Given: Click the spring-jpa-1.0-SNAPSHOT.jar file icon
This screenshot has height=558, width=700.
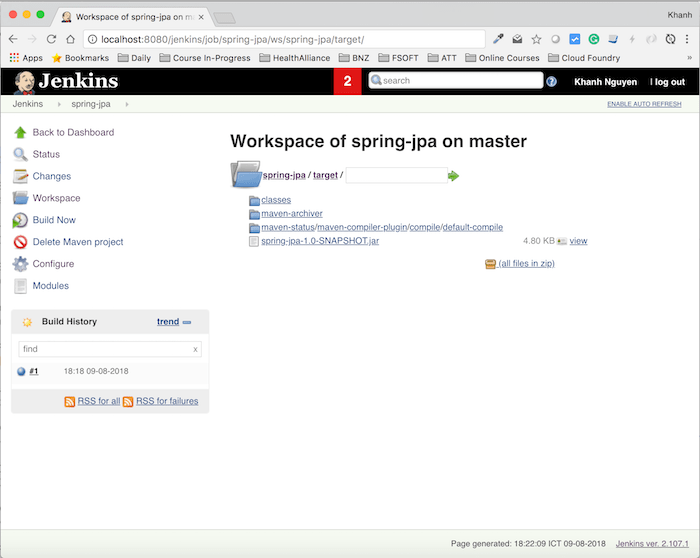Looking at the screenshot, I should 254,242.
